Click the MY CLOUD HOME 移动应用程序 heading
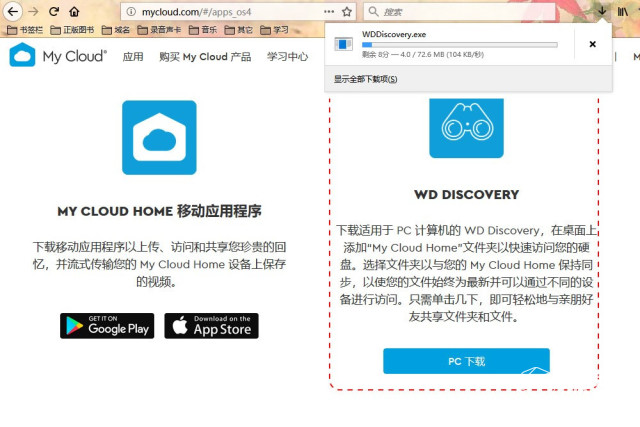The height and width of the screenshot is (427, 640). pos(159,211)
